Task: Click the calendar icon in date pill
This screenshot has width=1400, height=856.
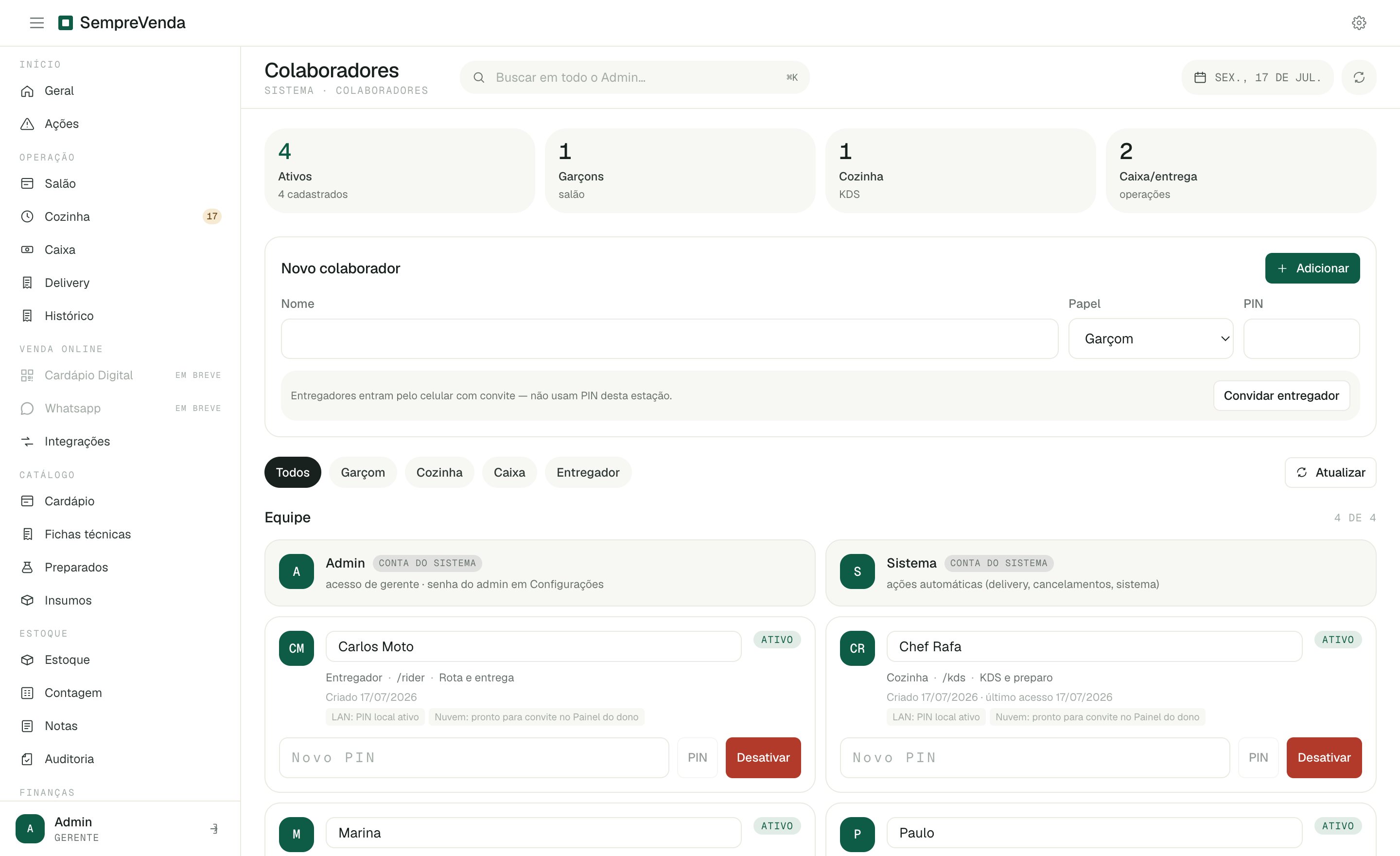Action: coord(1200,77)
